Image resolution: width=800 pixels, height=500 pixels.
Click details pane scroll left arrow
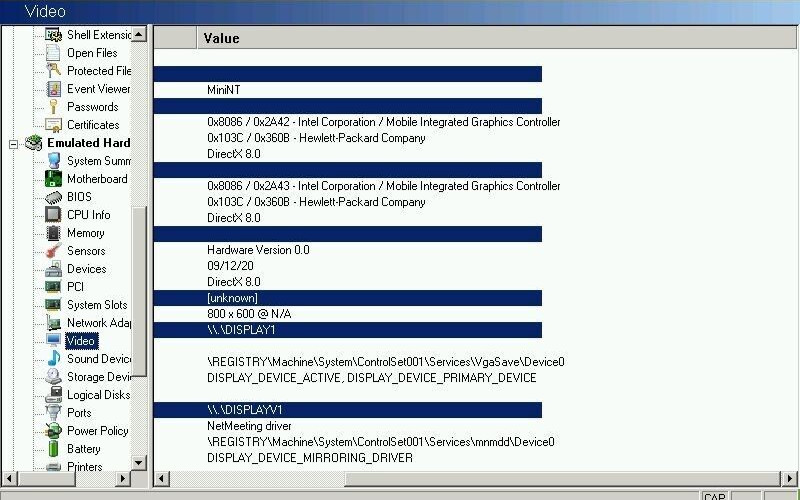click(162, 479)
